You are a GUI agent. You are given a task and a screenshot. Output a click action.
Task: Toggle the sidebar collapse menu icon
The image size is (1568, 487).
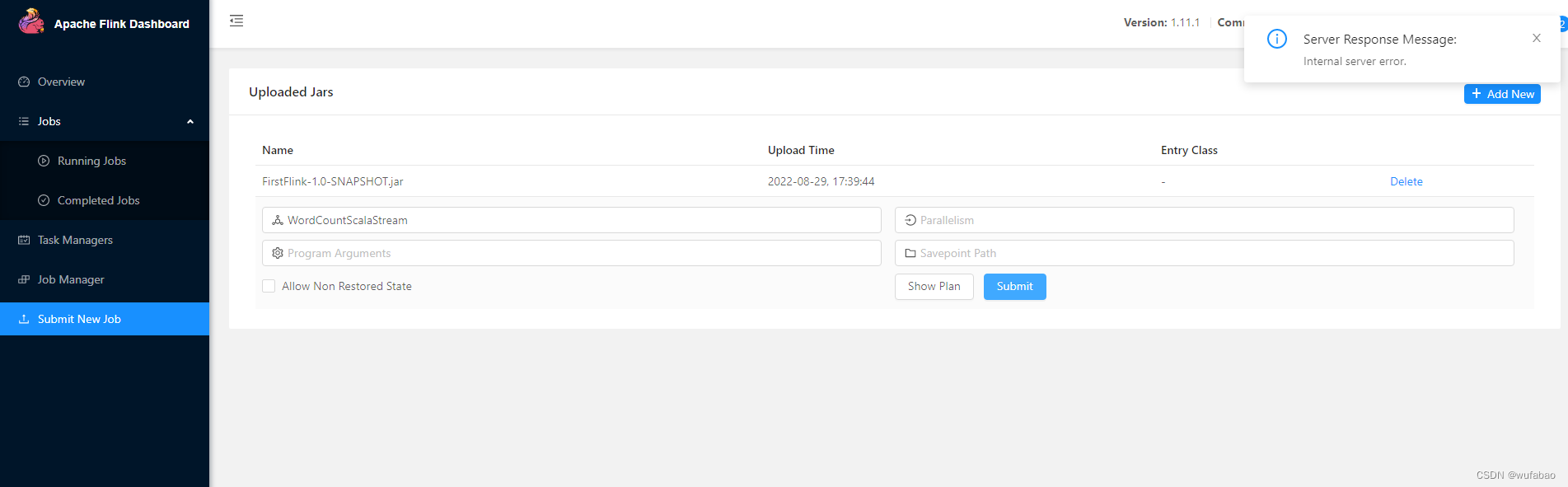(x=236, y=21)
